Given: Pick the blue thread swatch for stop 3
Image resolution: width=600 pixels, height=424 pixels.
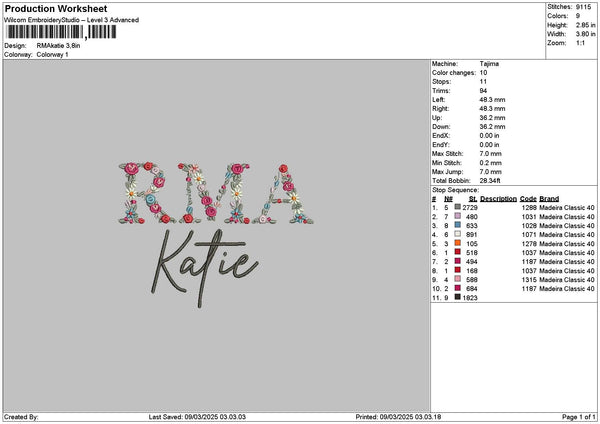Looking at the screenshot, I should point(457,226).
